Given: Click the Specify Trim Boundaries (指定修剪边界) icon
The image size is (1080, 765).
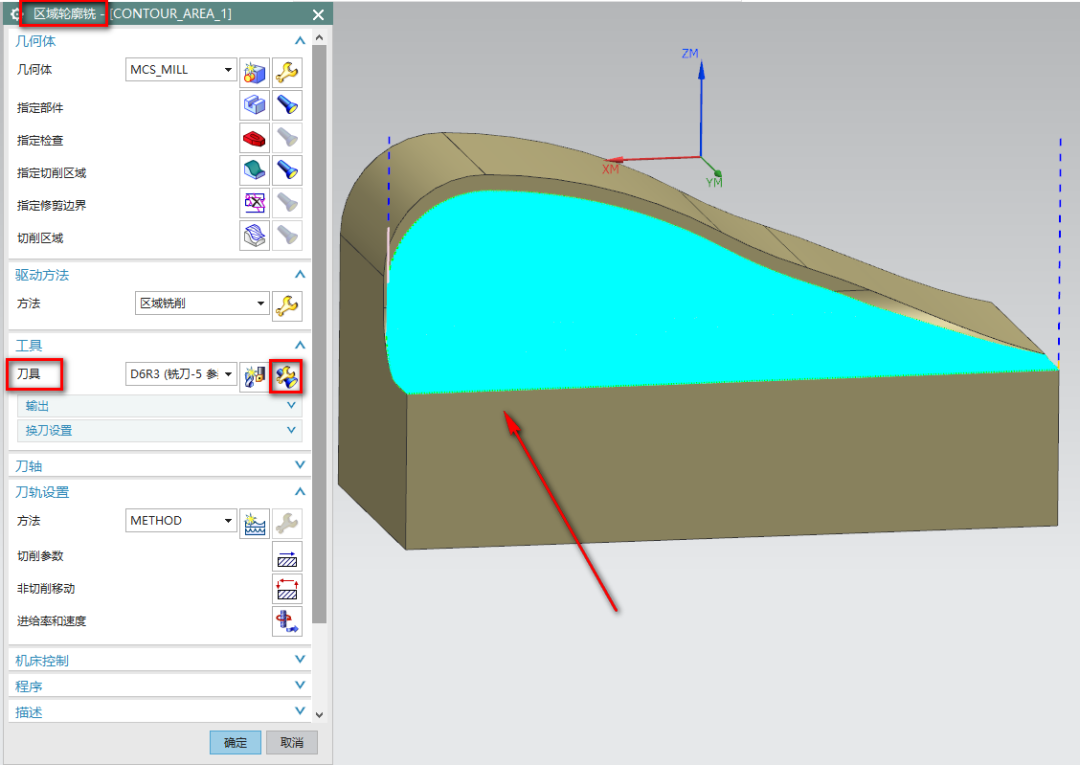Looking at the screenshot, I should coord(255,204).
